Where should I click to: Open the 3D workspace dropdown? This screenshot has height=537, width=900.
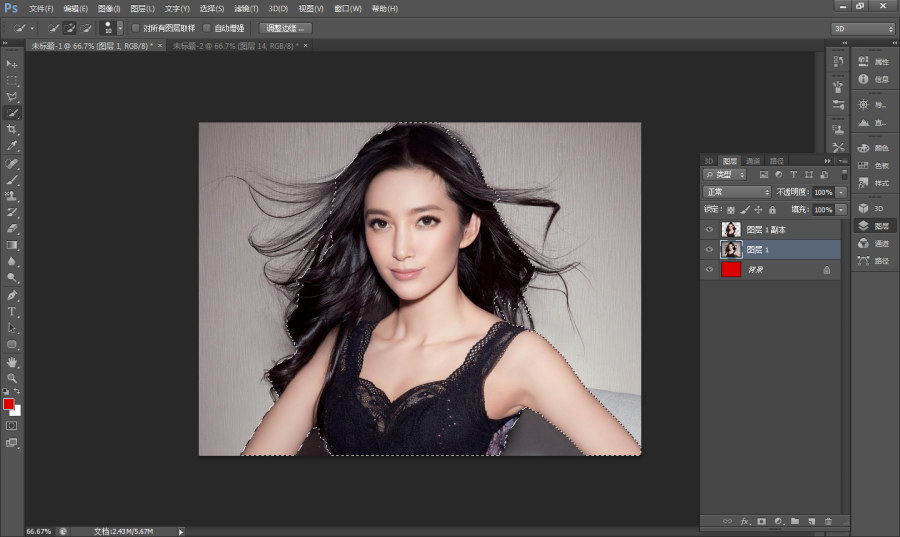[x=863, y=29]
